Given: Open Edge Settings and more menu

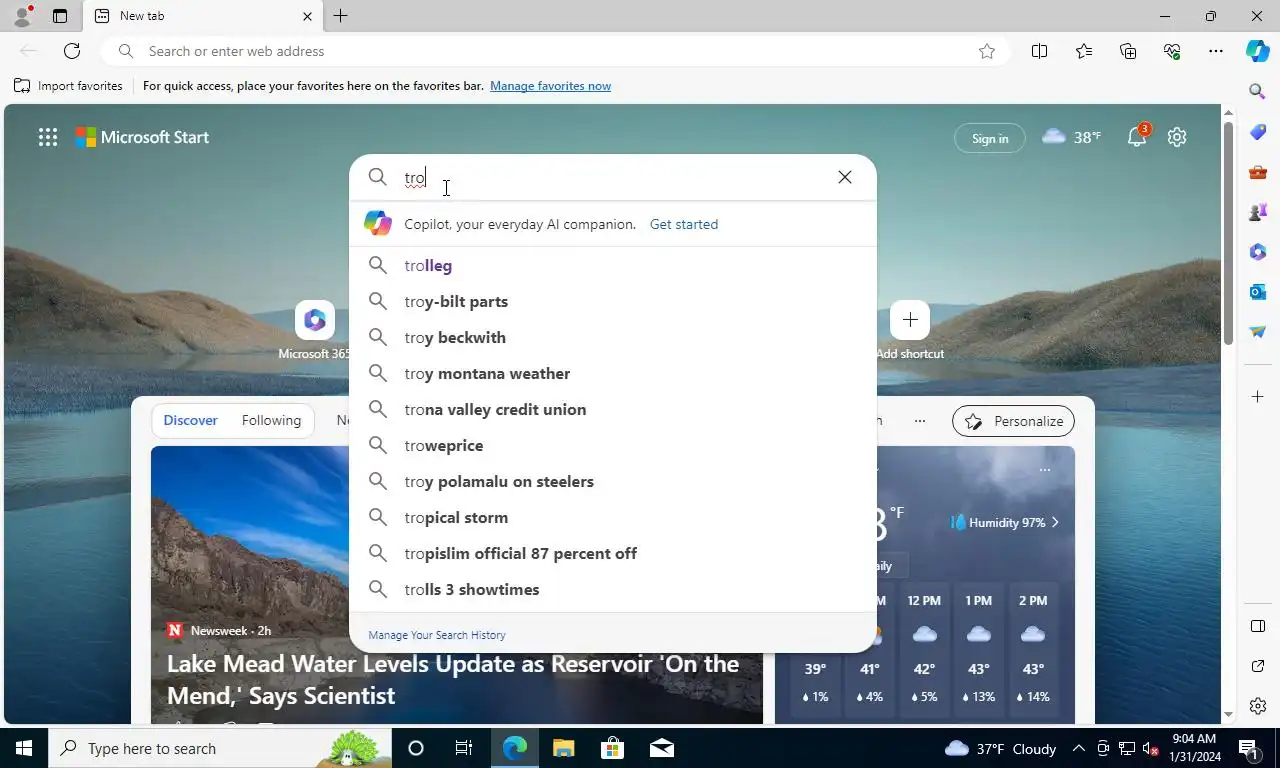Looking at the screenshot, I should click(x=1216, y=51).
